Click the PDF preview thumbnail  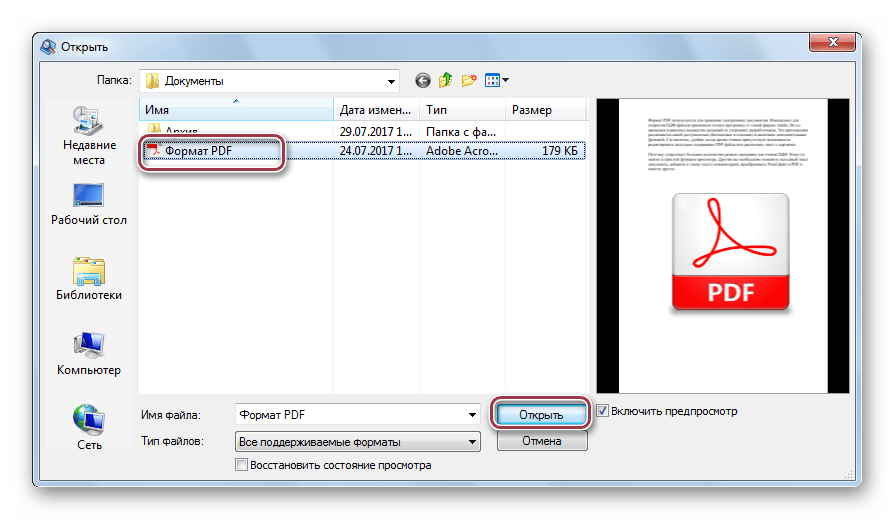point(723,246)
